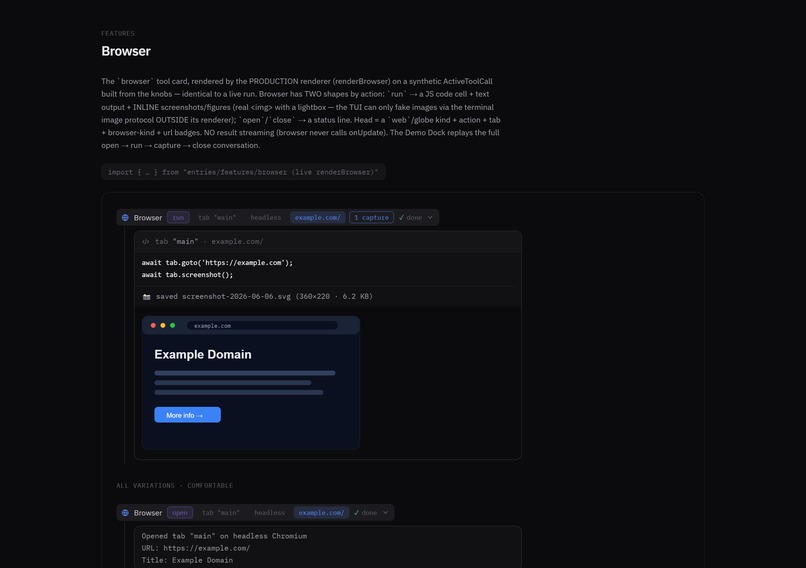
Task: Click the example.com address bar in the preview
Action: coord(262,325)
